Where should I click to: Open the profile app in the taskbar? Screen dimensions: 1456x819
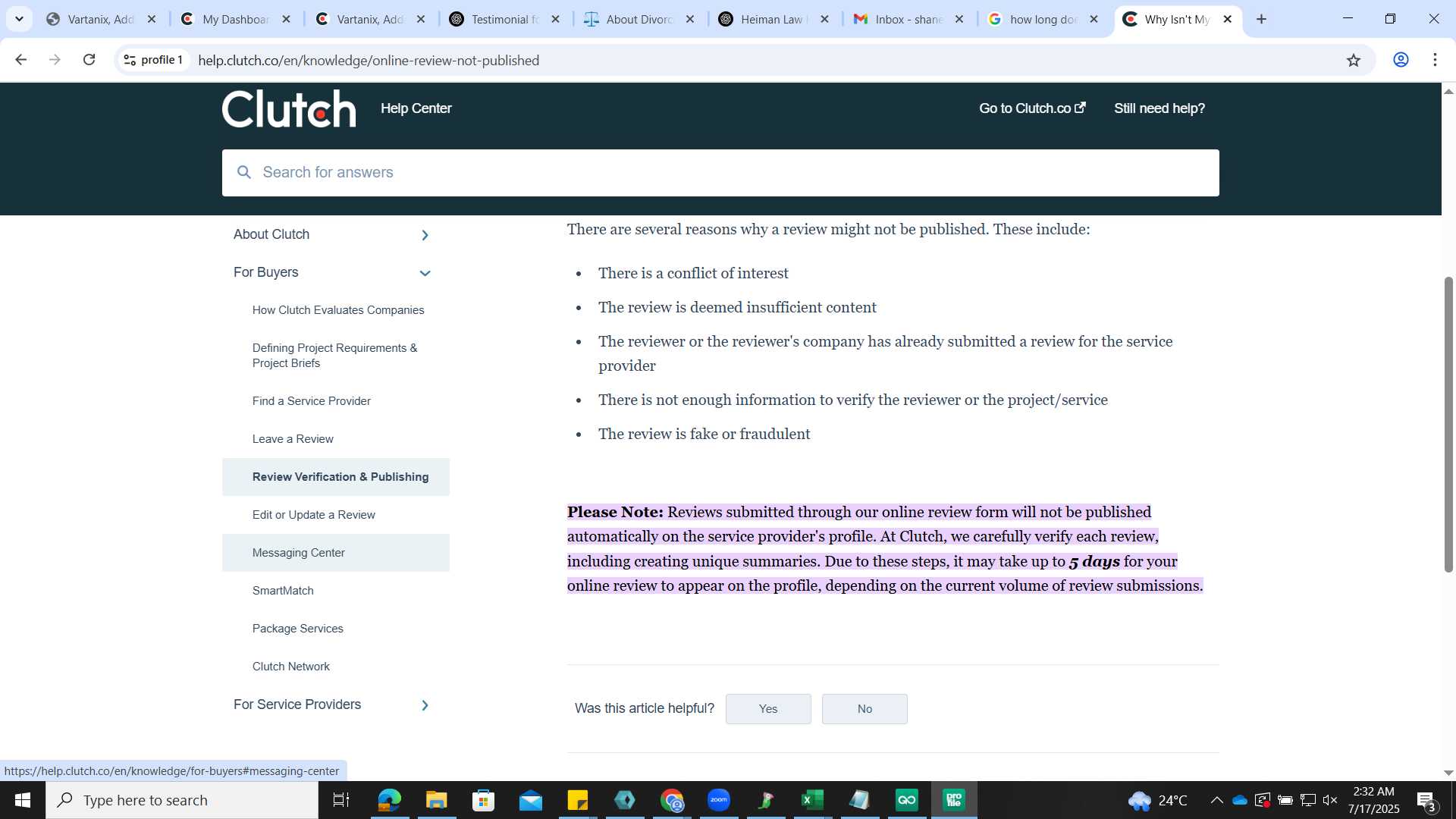[x=954, y=800]
